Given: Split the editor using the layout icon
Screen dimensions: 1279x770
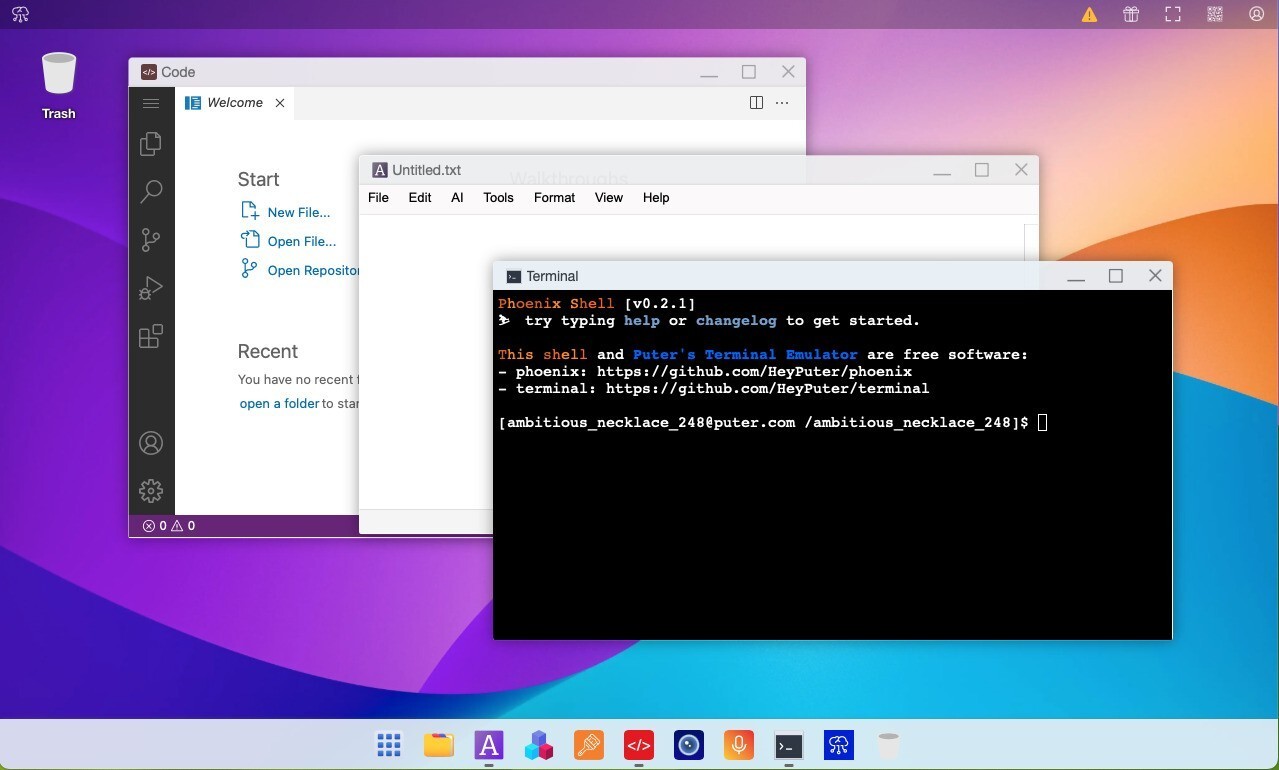Looking at the screenshot, I should 755,102.
